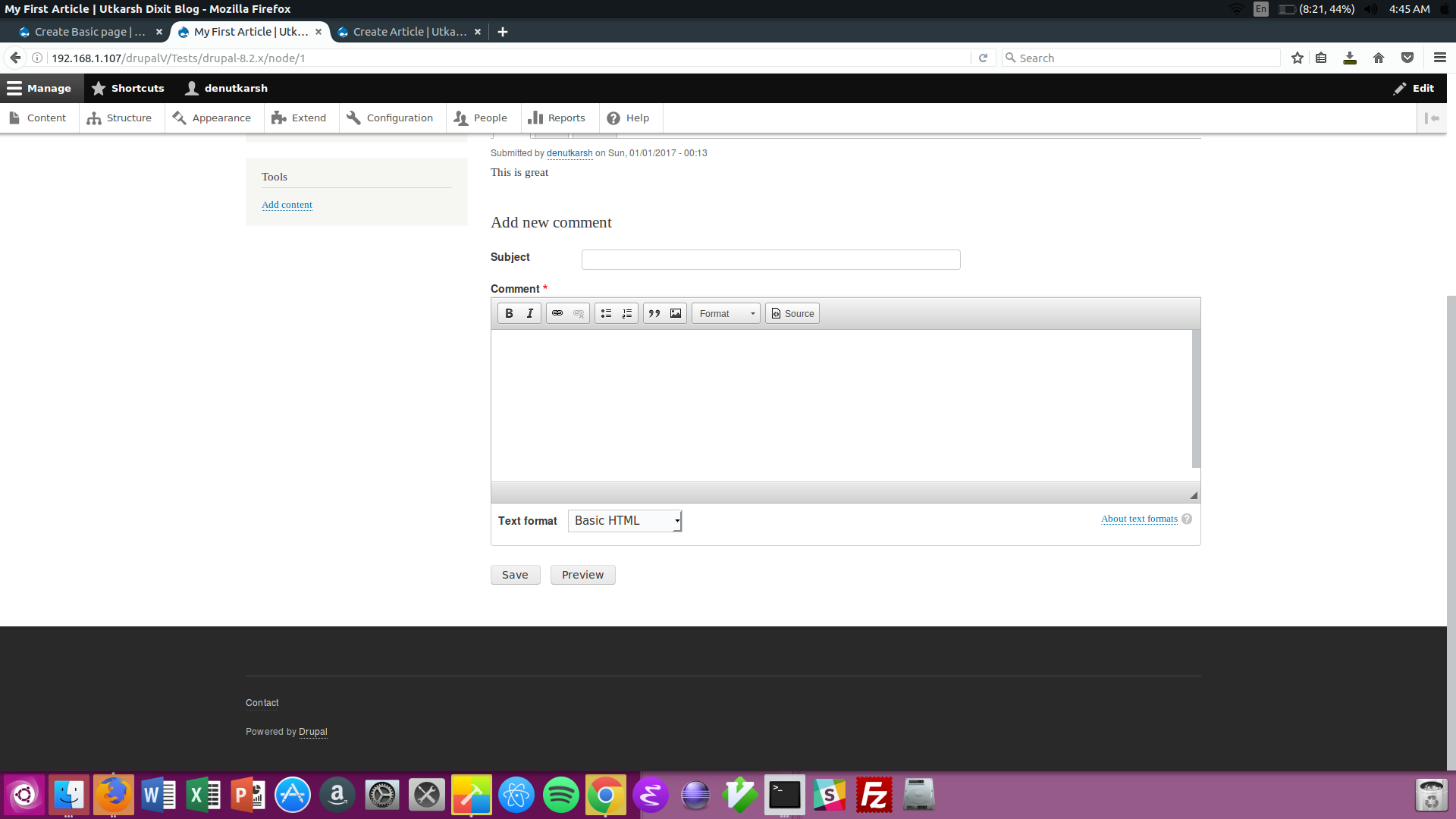Click the Subject input field

770,259
